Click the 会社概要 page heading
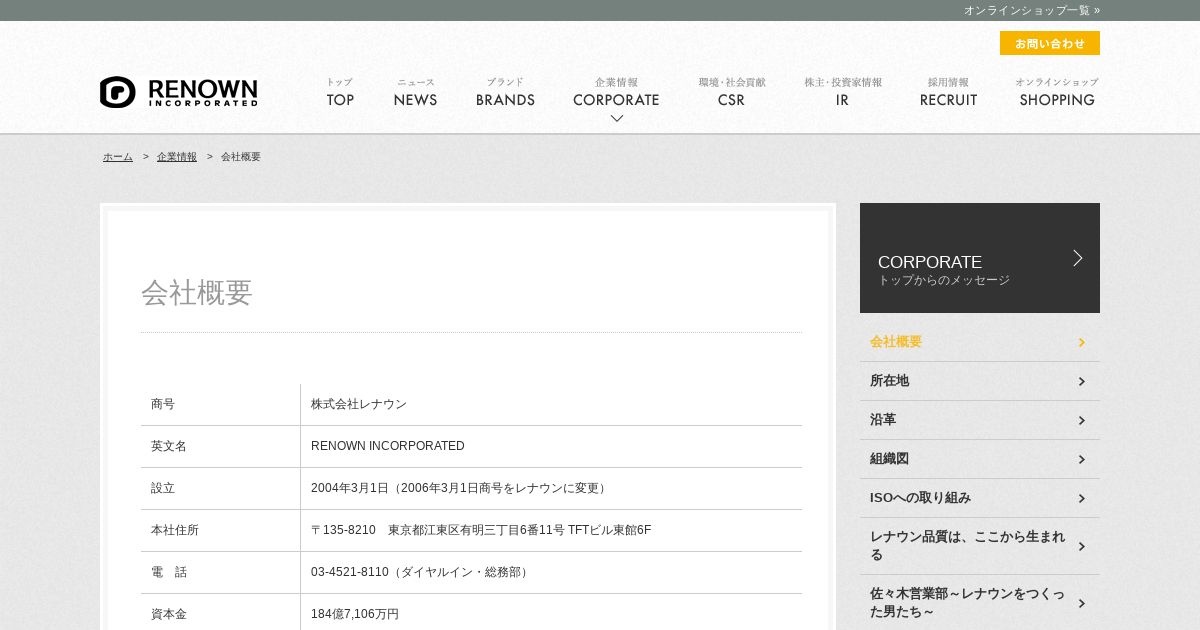The height and width of the screenshot is (630, 1200). (x=197, y=293)
